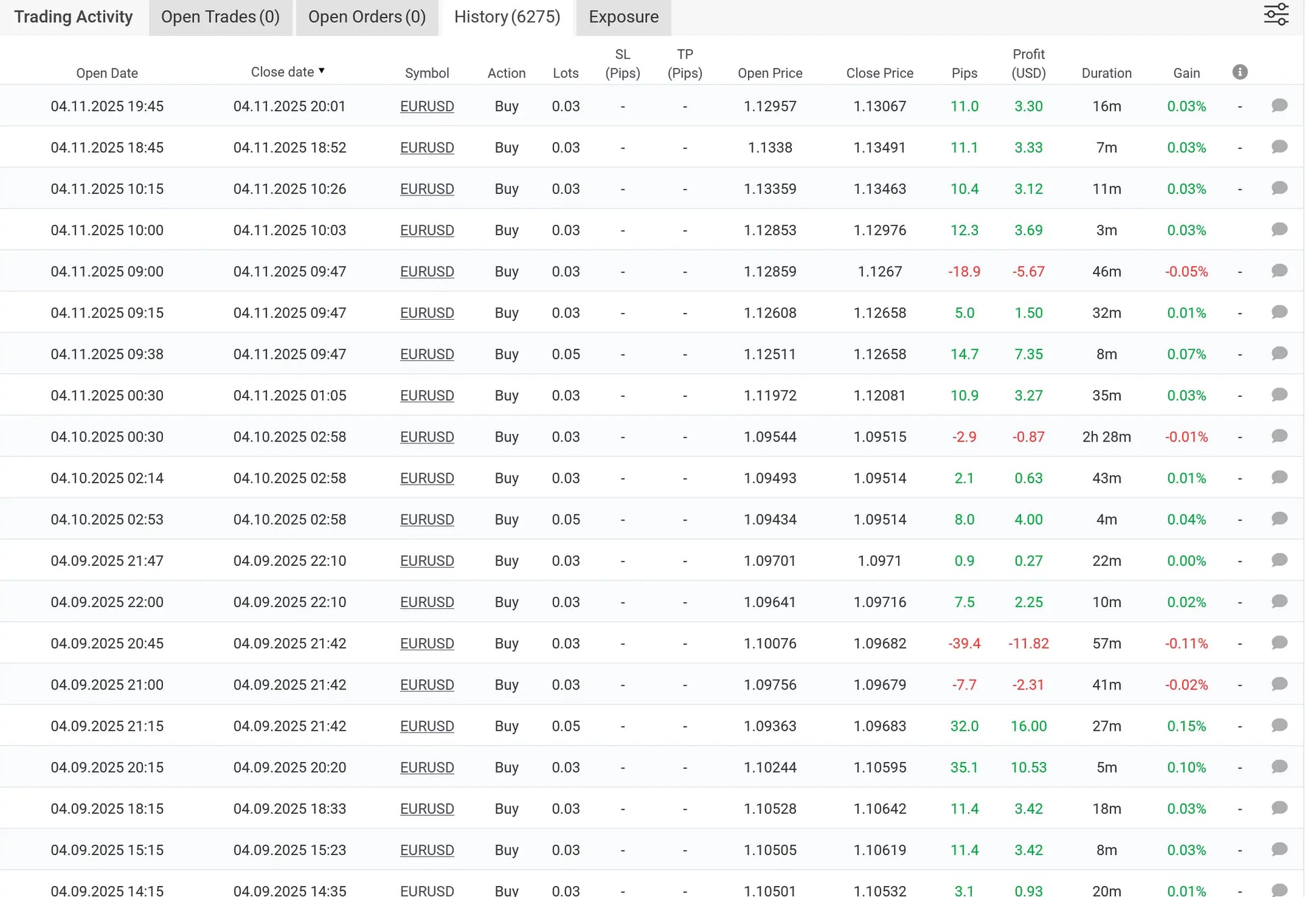The width and height of the screenshot is (1316, 897).
Task: Open comment bubble for the -11.82 profit trade
Action: [x=1279, y=642]
